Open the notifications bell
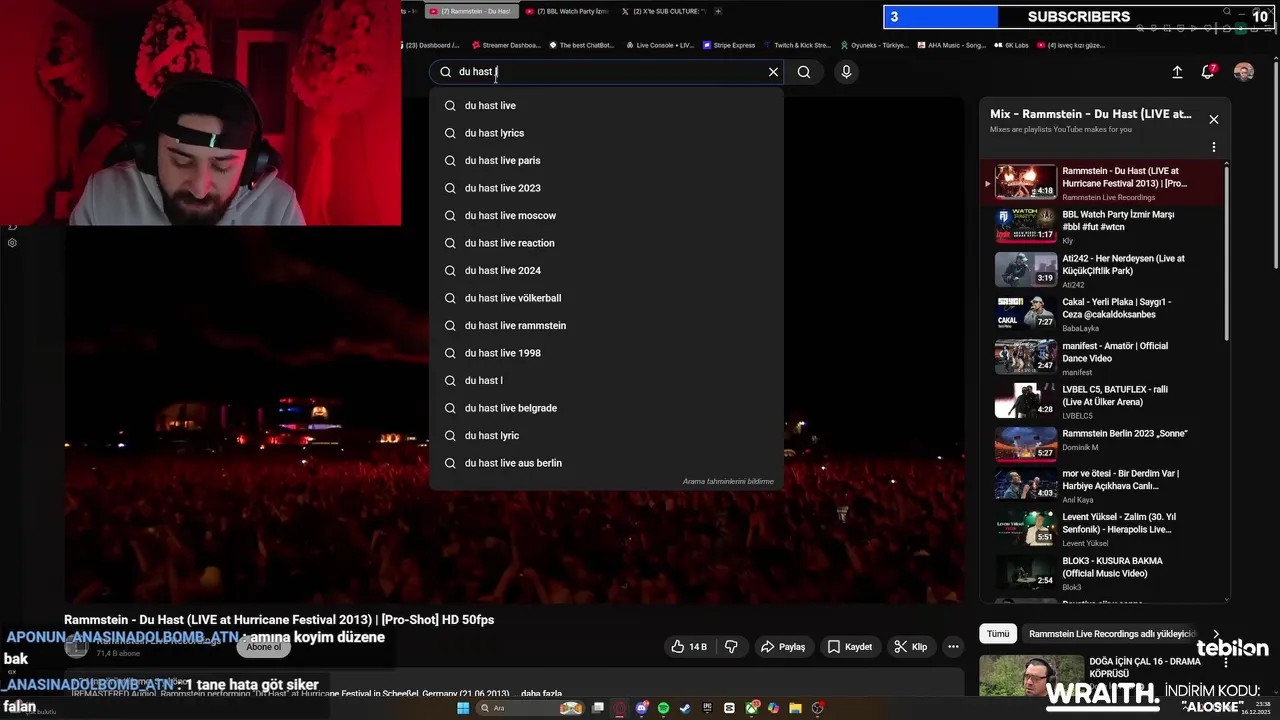Screen dimensions: 1280x720 [1208, 72]
